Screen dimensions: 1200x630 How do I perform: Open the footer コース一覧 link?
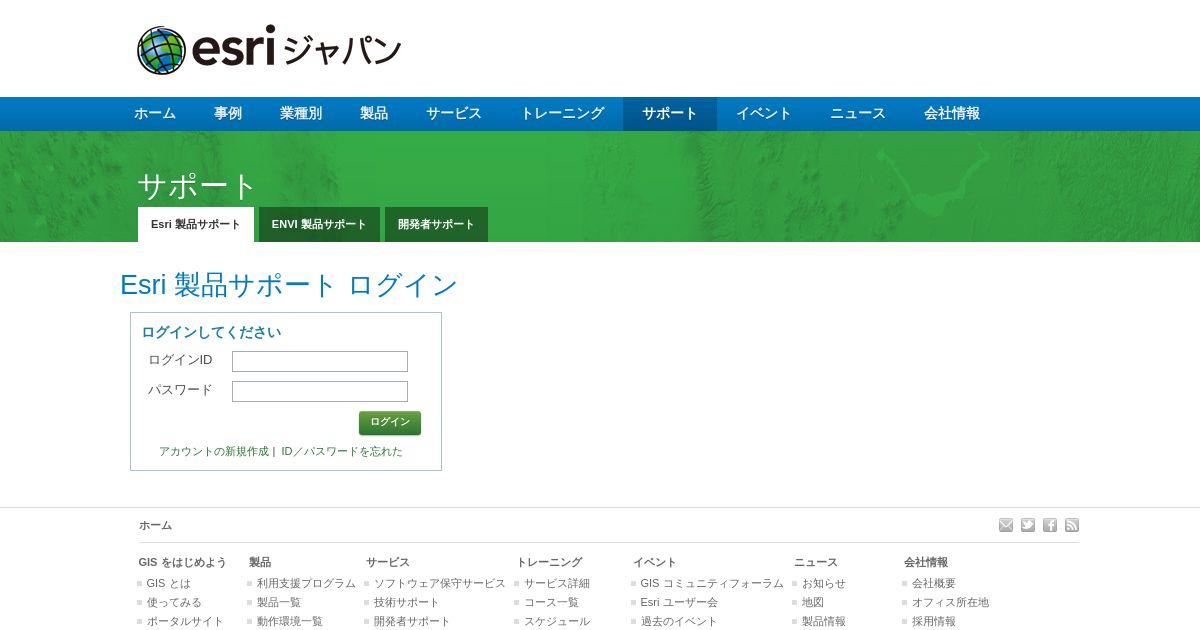tap(551, 602)
